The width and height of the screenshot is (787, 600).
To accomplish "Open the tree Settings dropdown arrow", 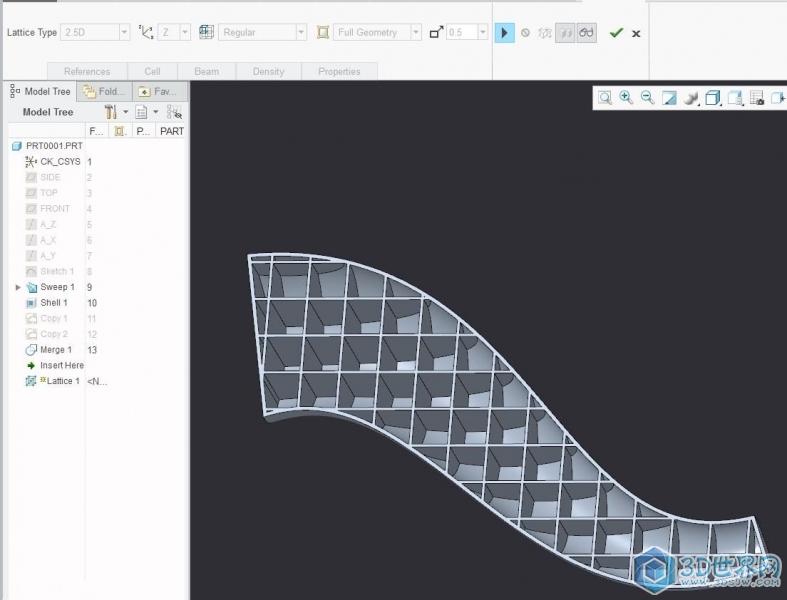I will pos(125,112).
